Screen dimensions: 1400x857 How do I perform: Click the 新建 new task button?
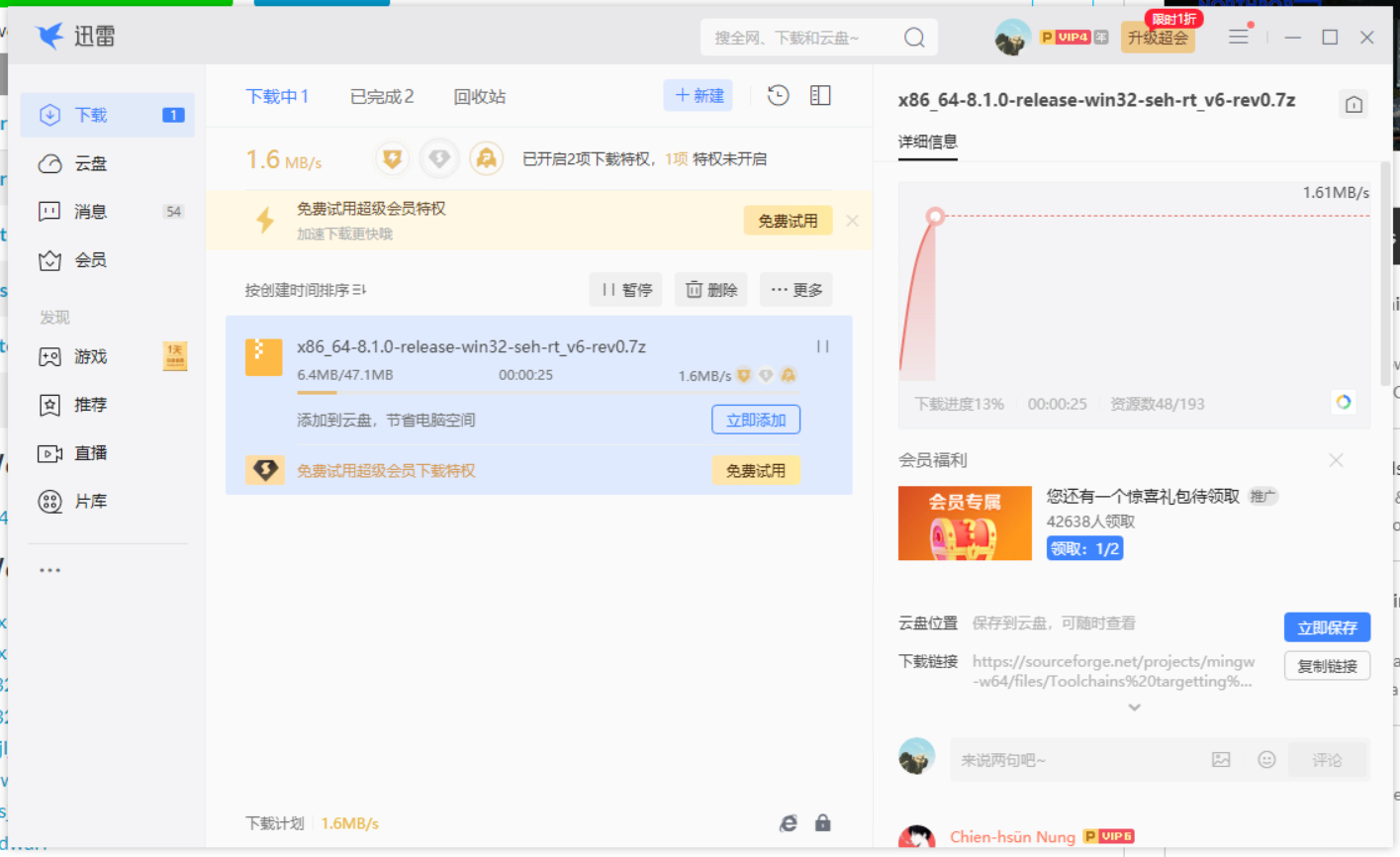point(699,95)
